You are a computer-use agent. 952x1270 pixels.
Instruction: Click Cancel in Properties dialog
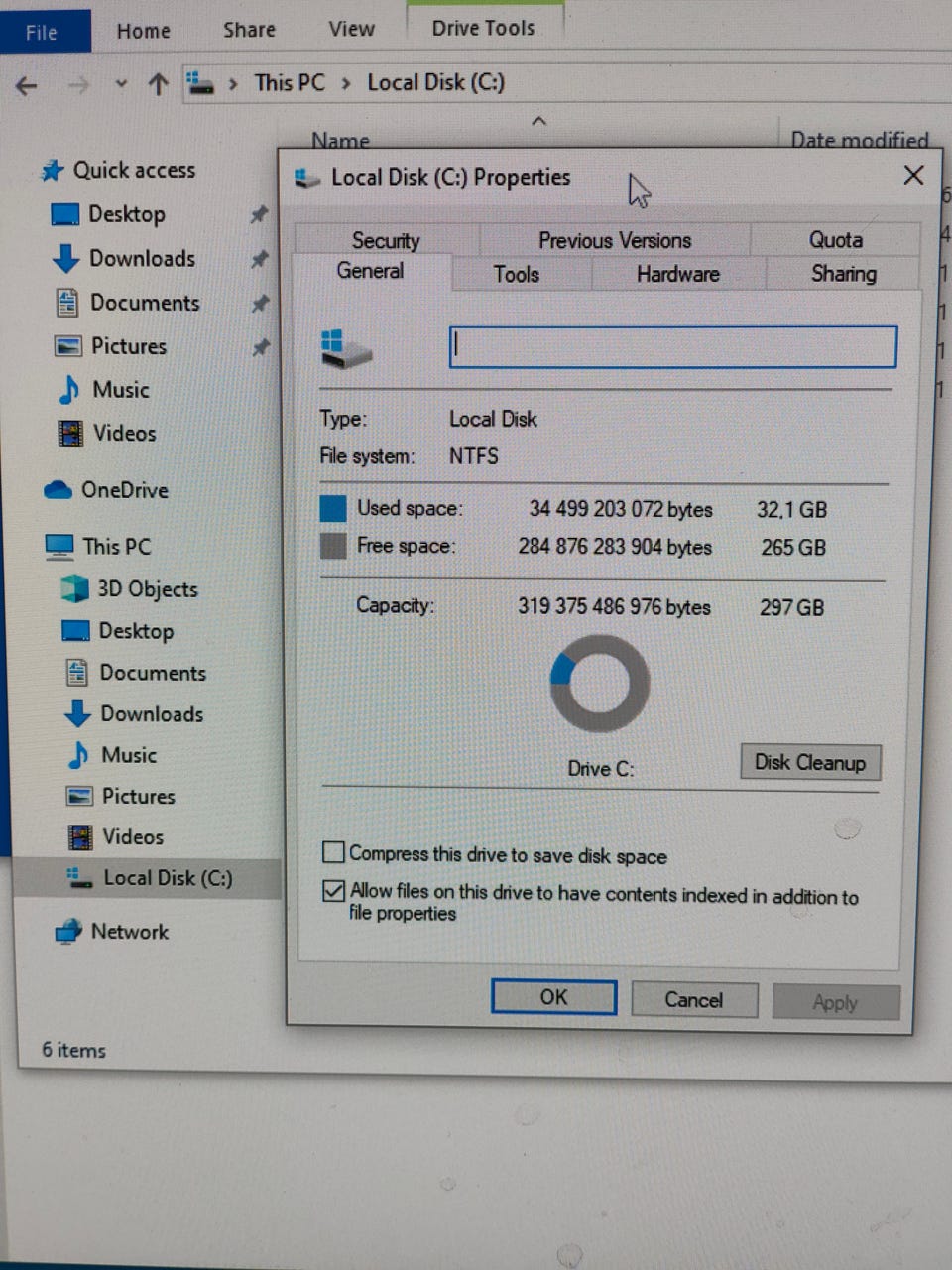(694, 999)
